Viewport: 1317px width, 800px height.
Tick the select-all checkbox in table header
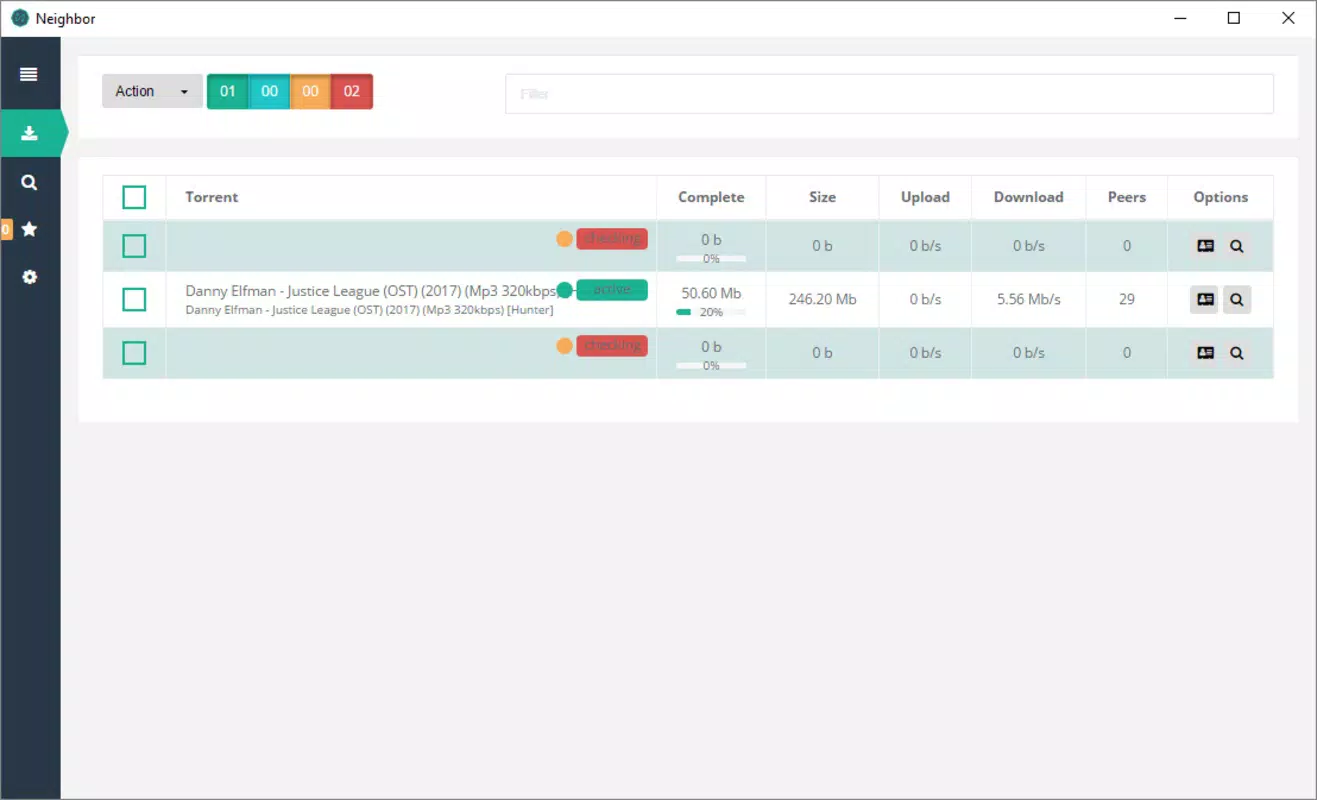(x=134, y=197)
